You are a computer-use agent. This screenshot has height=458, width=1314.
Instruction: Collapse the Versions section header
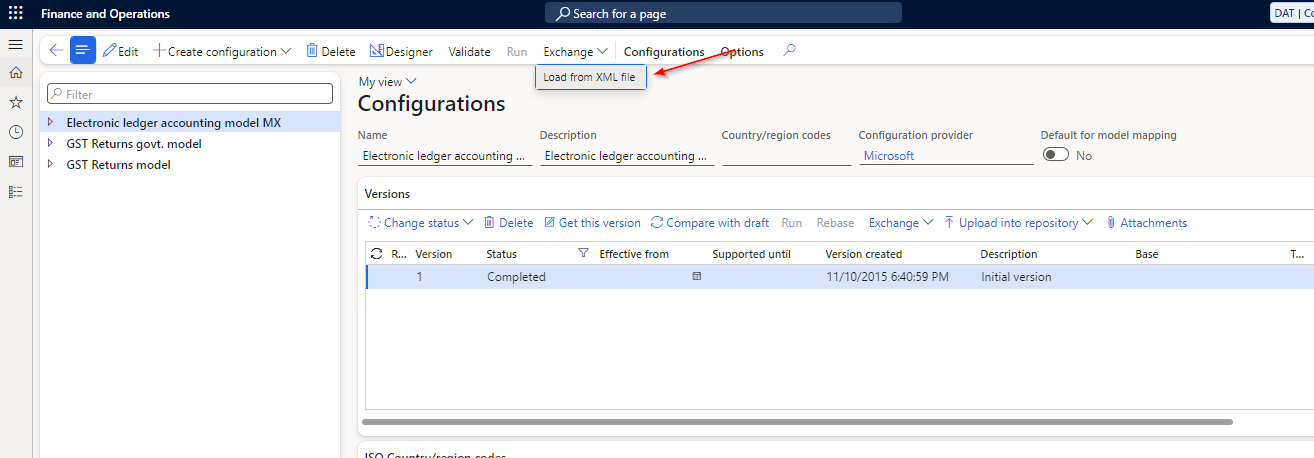pos(387,193)
